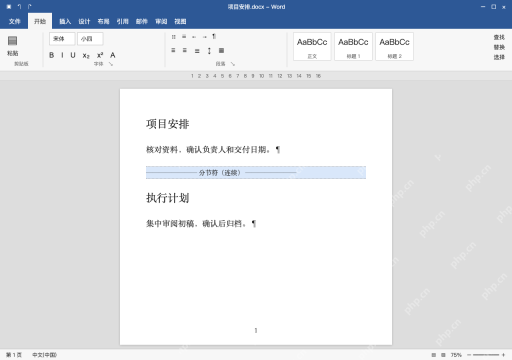
Task: Switch to the 插入 ribbon tab
Action: 65,21
